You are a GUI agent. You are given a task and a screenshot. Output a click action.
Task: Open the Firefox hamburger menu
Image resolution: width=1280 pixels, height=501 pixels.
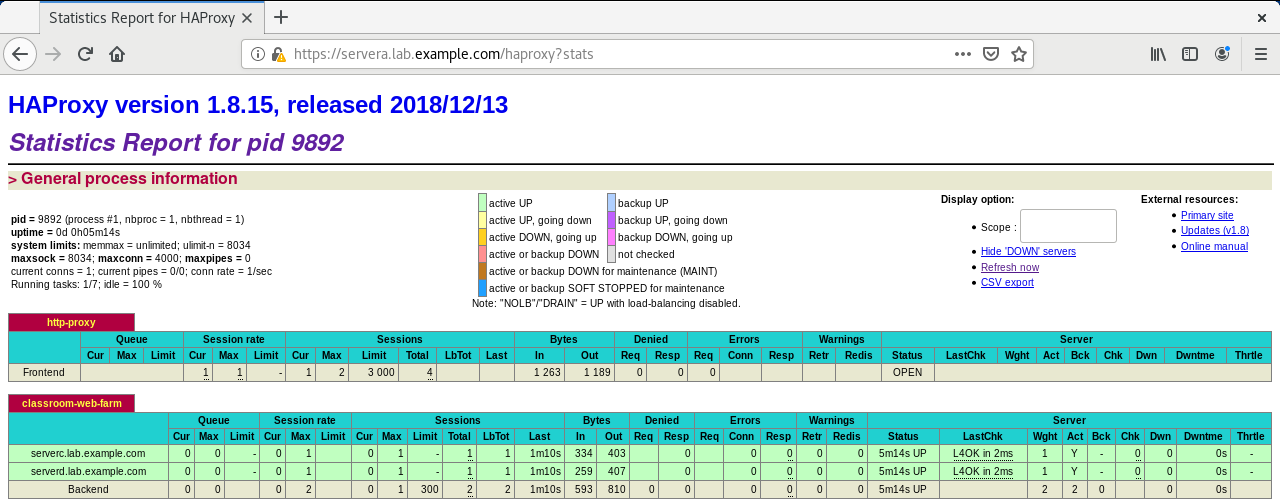click(1260, 54)
